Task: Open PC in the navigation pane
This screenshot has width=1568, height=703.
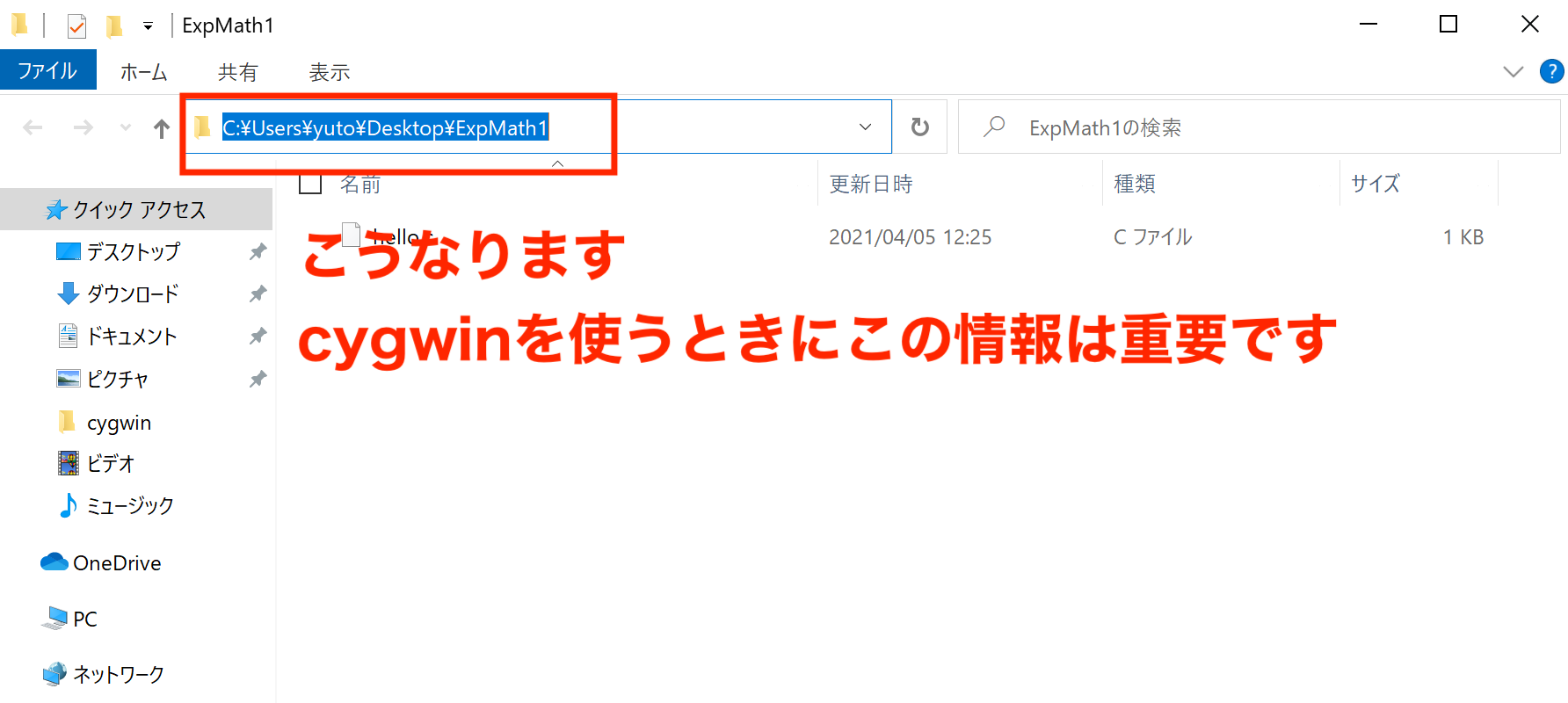Action: point(85,620)
